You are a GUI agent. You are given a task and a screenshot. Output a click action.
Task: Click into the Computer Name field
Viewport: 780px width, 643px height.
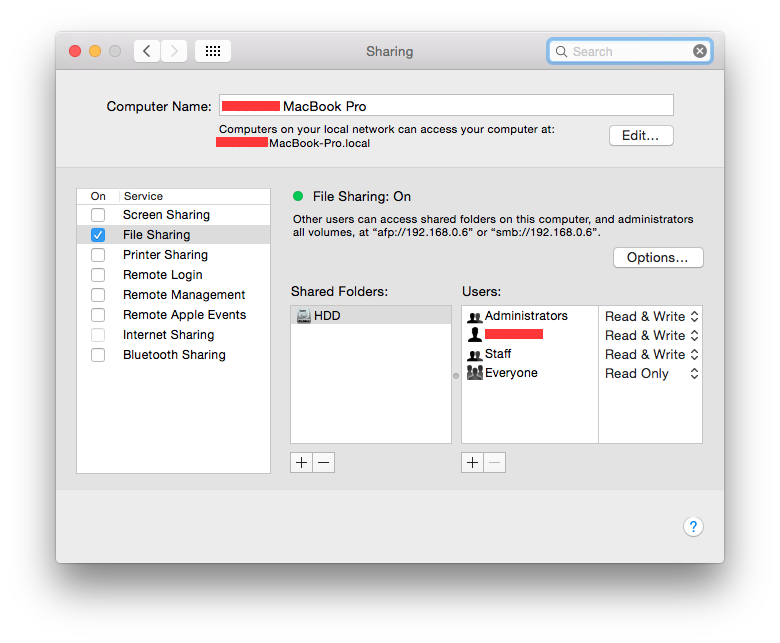[x=446, y=105]
